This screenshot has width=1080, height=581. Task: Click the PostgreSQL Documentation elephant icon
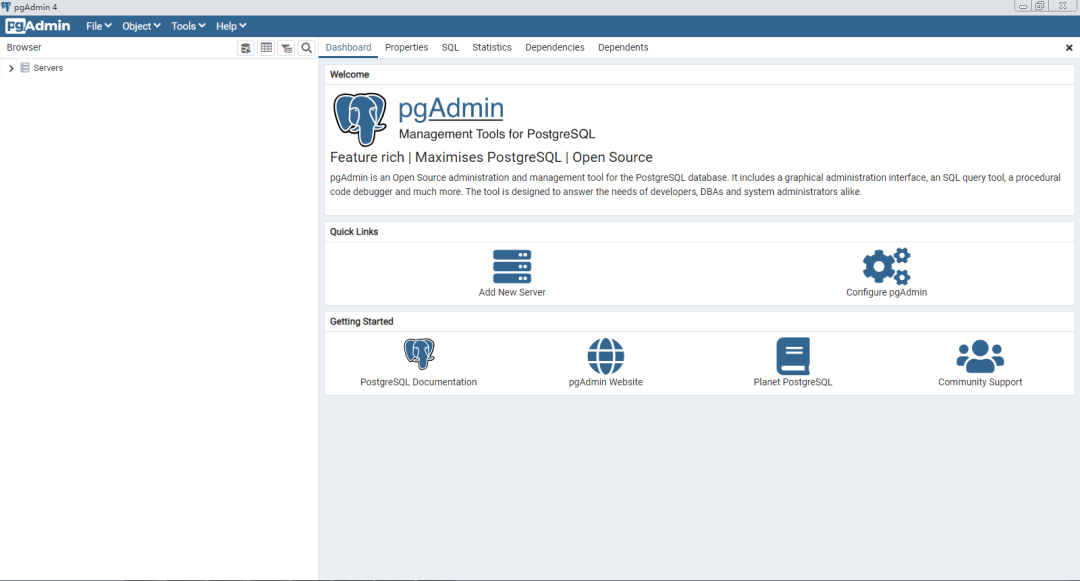pos(419,354)
